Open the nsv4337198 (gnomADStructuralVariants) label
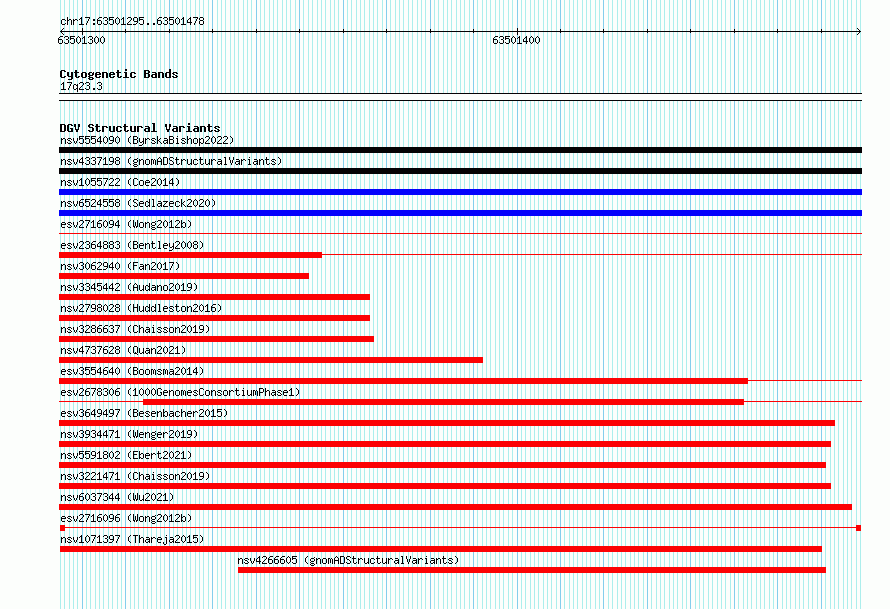Screen dimensions: 890x609 [x=171, y=161]
